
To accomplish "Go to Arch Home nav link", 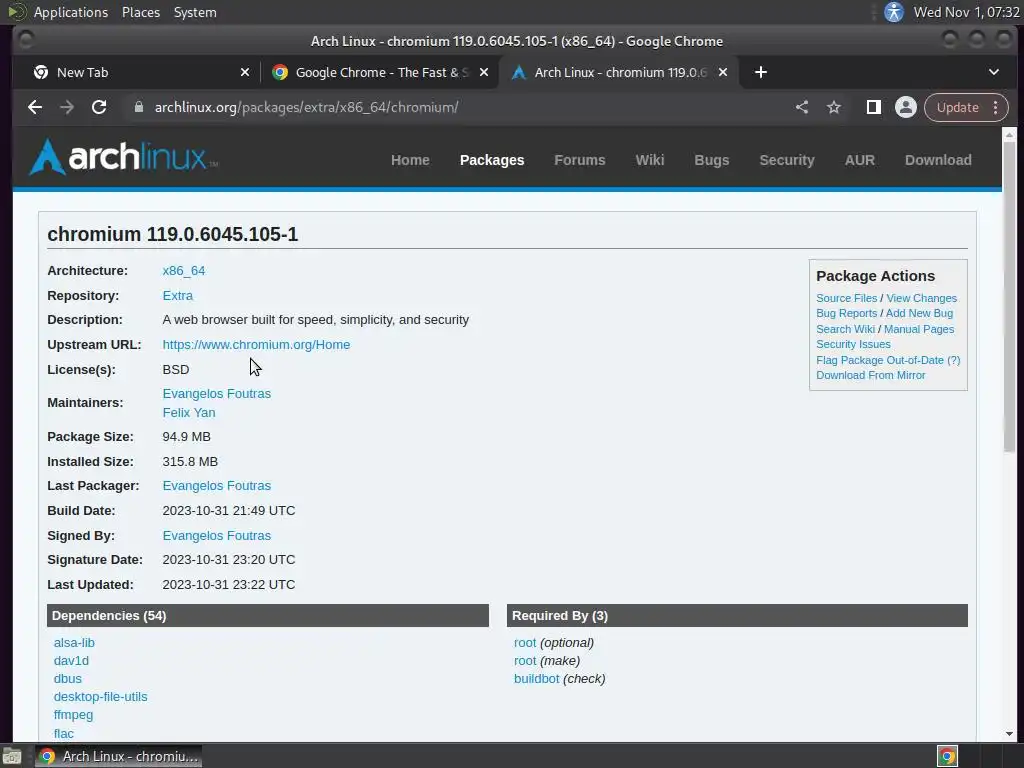I will coord(410,160).
